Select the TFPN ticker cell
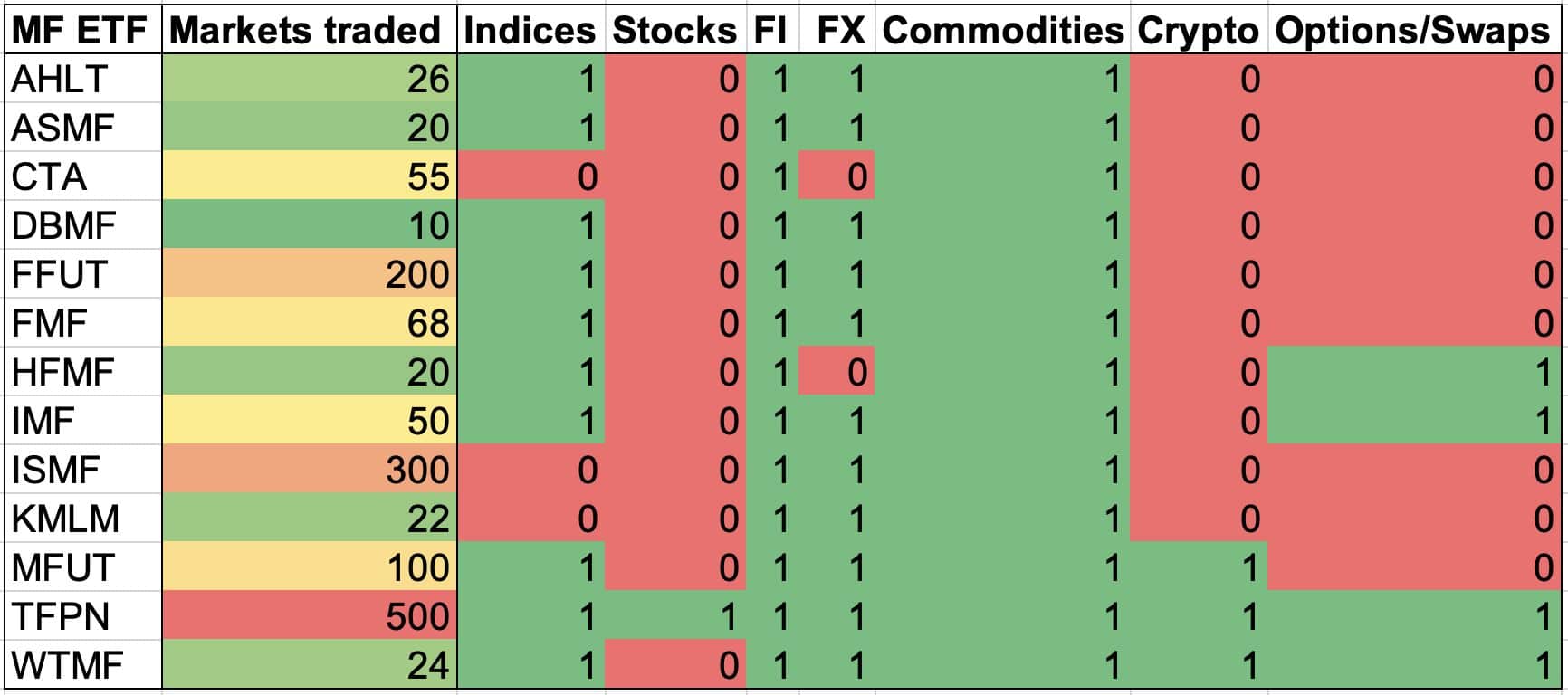 (x=82, y=616)
